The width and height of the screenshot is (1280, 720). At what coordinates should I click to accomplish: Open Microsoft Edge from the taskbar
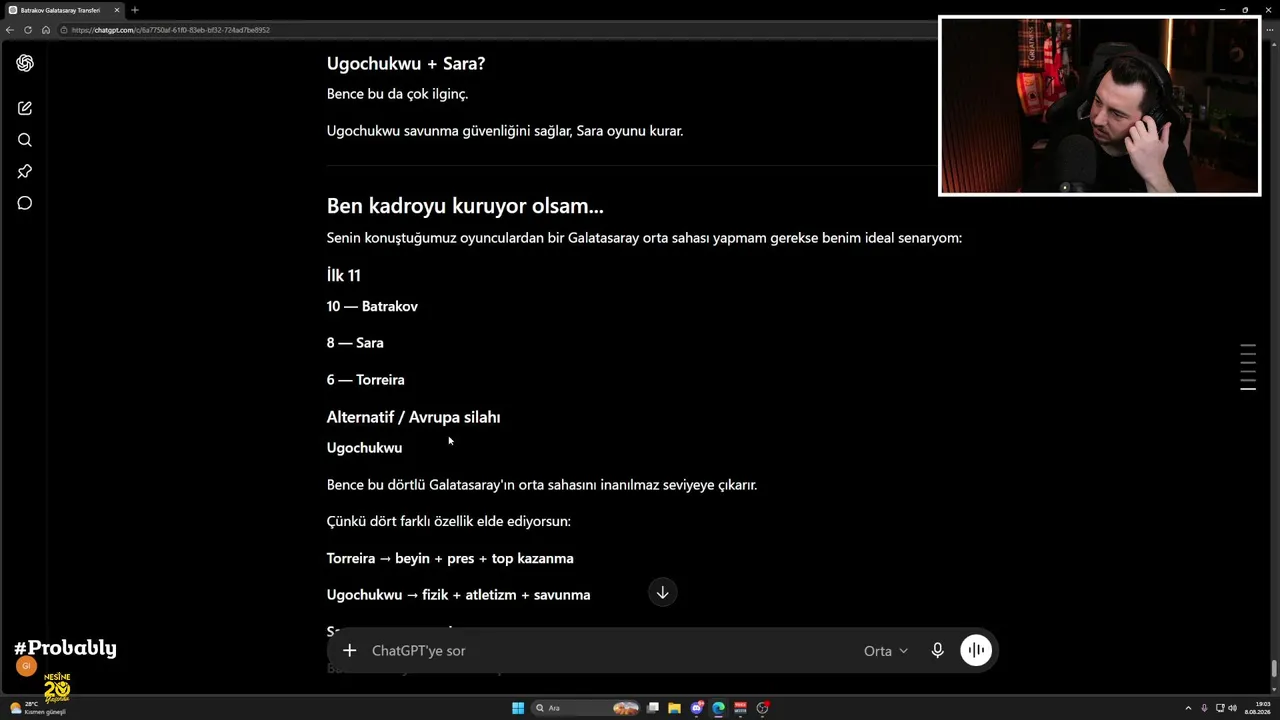point(718,708)
